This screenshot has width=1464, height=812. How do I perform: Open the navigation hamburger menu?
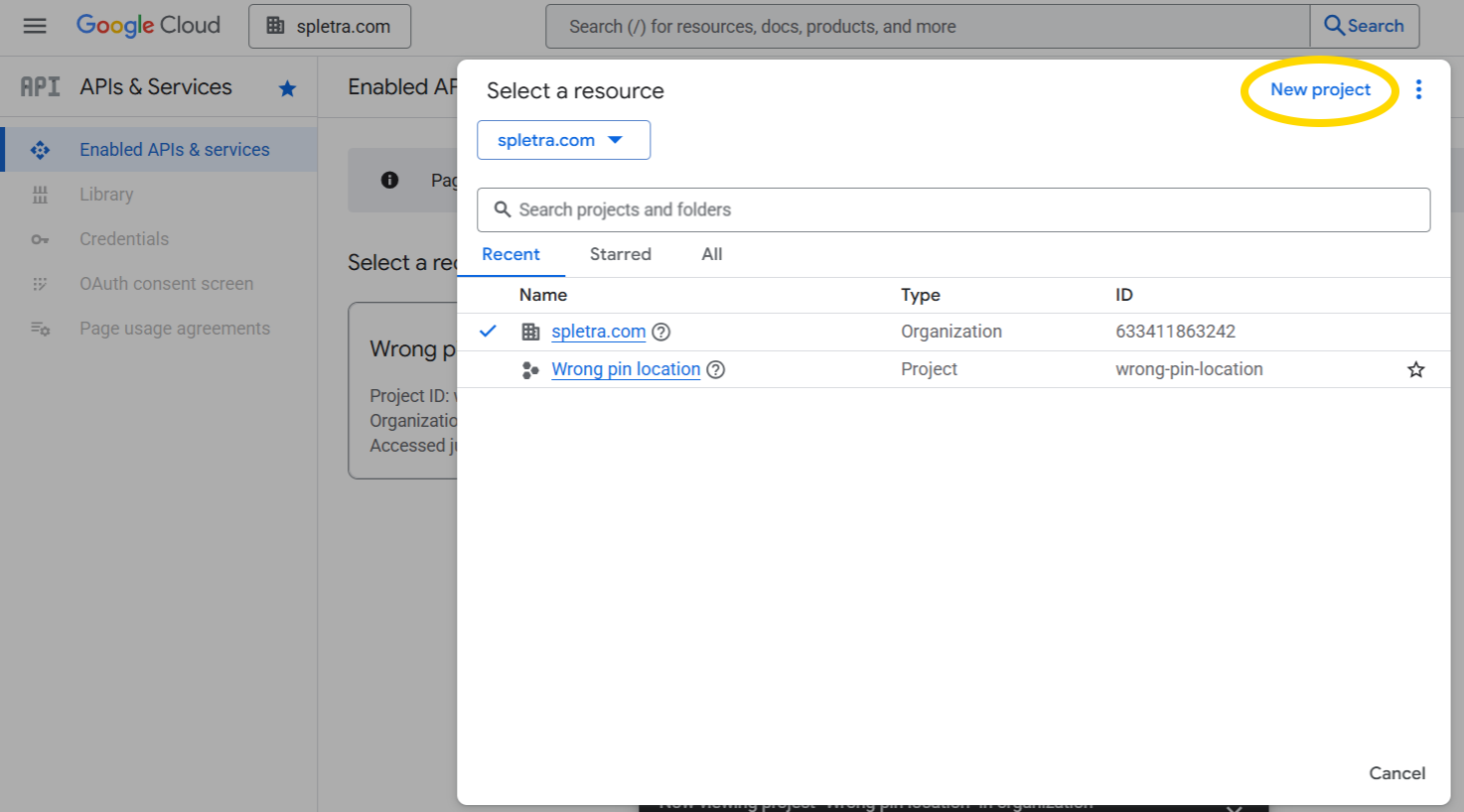click(35, 26)
